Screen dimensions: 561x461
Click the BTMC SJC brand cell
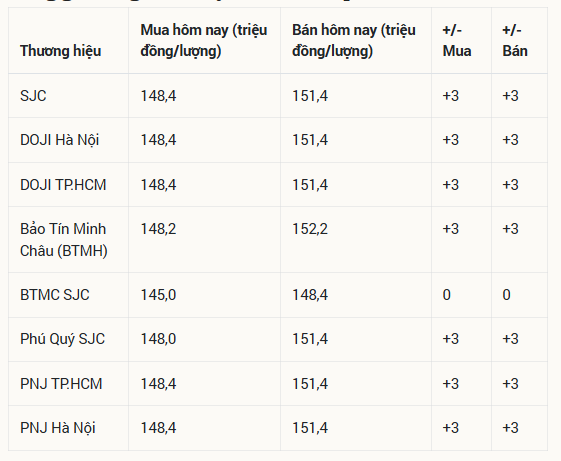pyautogui.click(x=54, y=295)
